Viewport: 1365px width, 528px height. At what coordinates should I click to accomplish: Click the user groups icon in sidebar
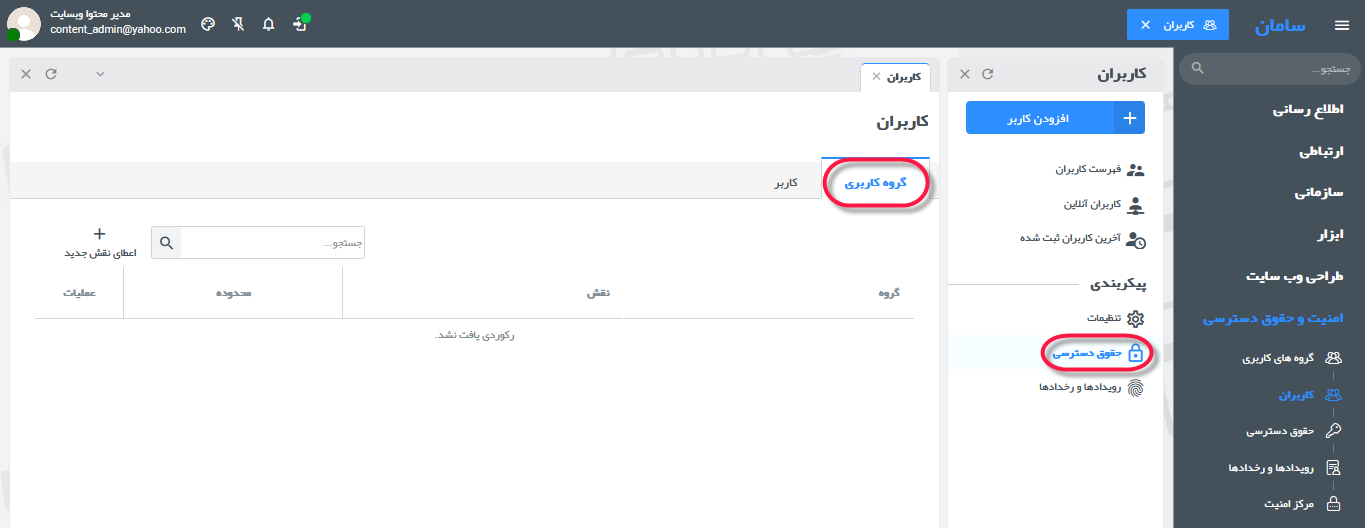point(1332,357)
